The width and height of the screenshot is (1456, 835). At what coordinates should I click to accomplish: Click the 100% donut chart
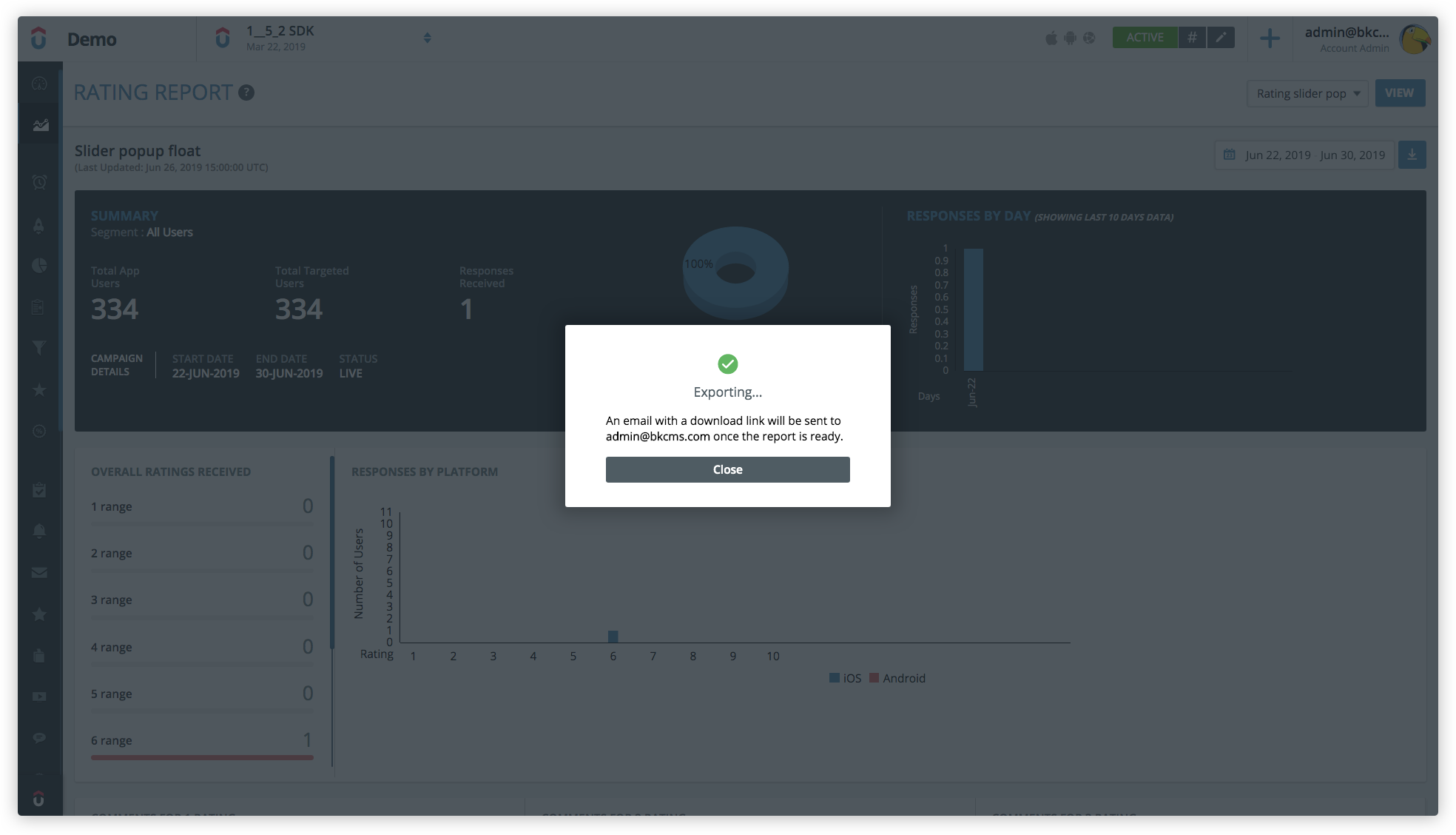coord(735,272)
